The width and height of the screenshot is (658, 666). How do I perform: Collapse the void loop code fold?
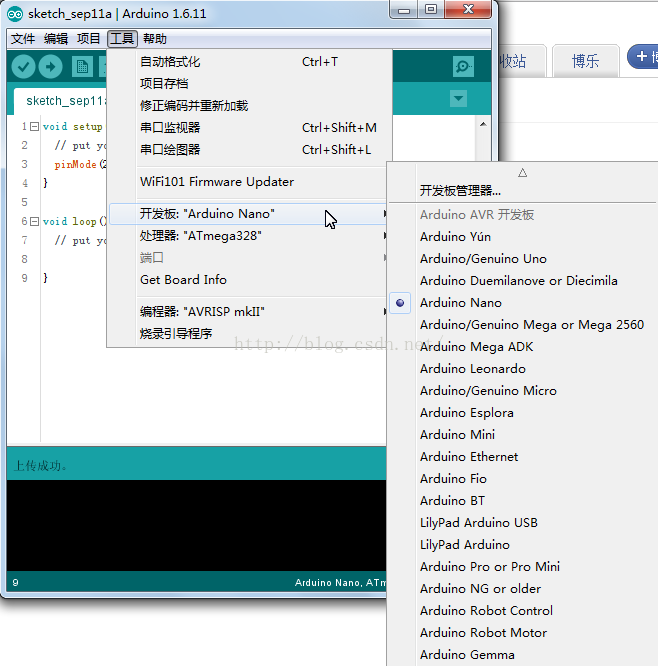point(35,221)
